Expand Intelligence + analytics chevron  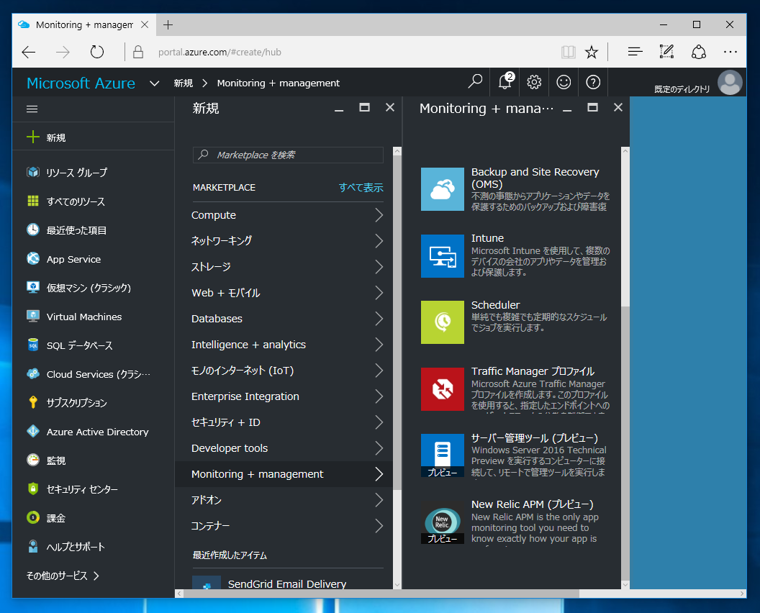click(x=379, y=345)
